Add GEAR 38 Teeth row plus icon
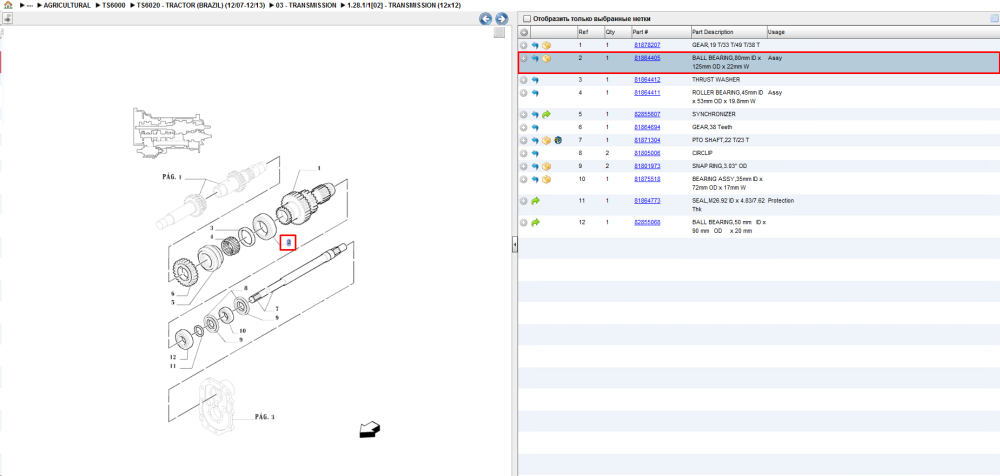Screen dimensions: 1000x476 [524, 128]
